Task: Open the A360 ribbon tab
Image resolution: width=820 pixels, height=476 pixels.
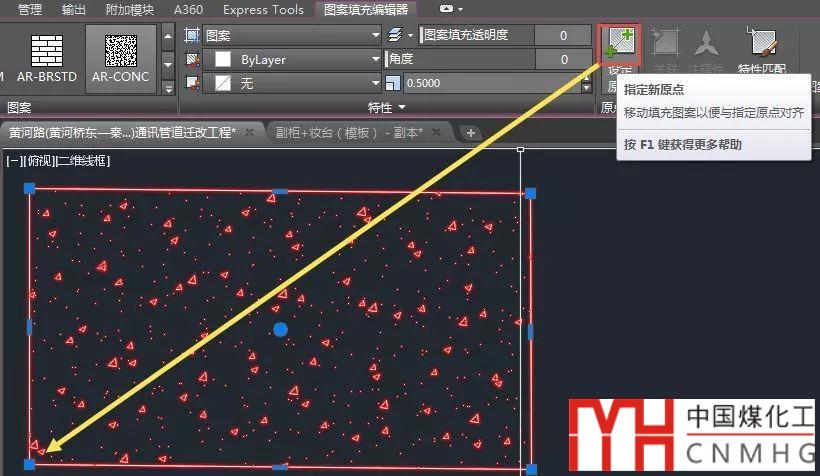Action: pyautogui.click(x=188, y=9)
